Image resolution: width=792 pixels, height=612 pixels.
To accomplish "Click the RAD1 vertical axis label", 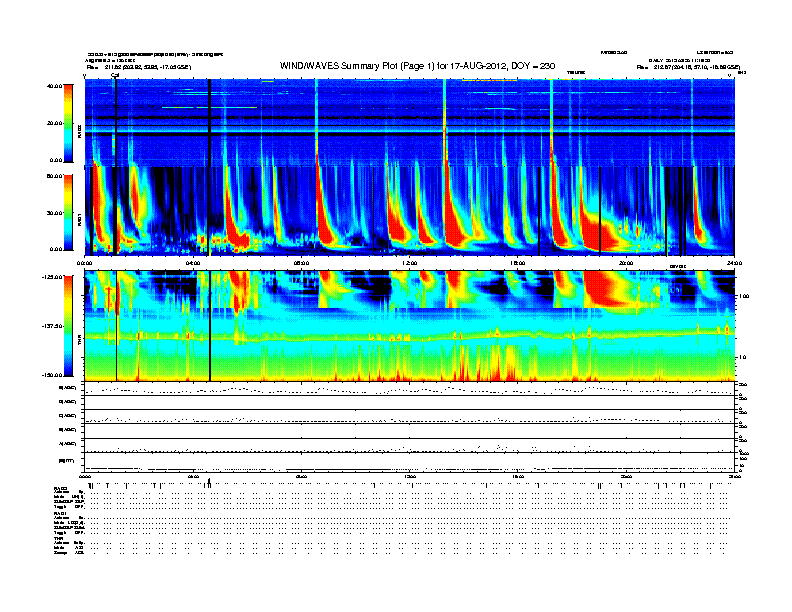I will click(x=79, y=219).
